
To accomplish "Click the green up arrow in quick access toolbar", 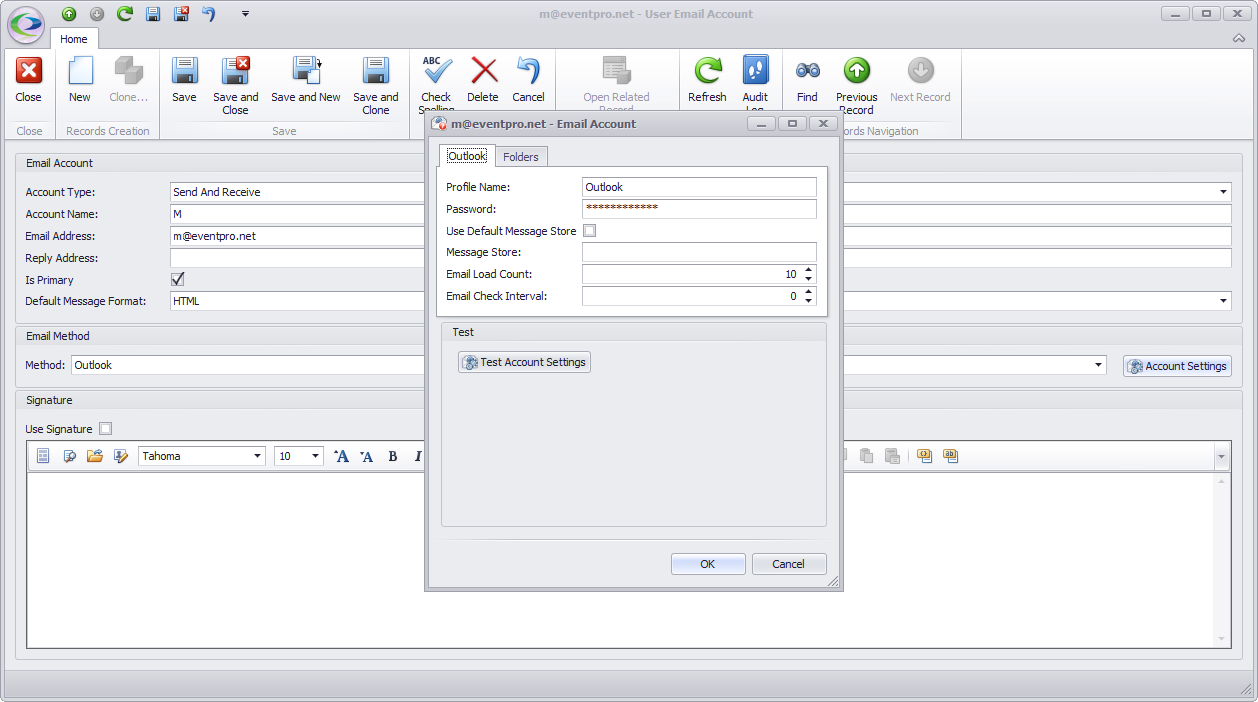I will pos(69,14).
